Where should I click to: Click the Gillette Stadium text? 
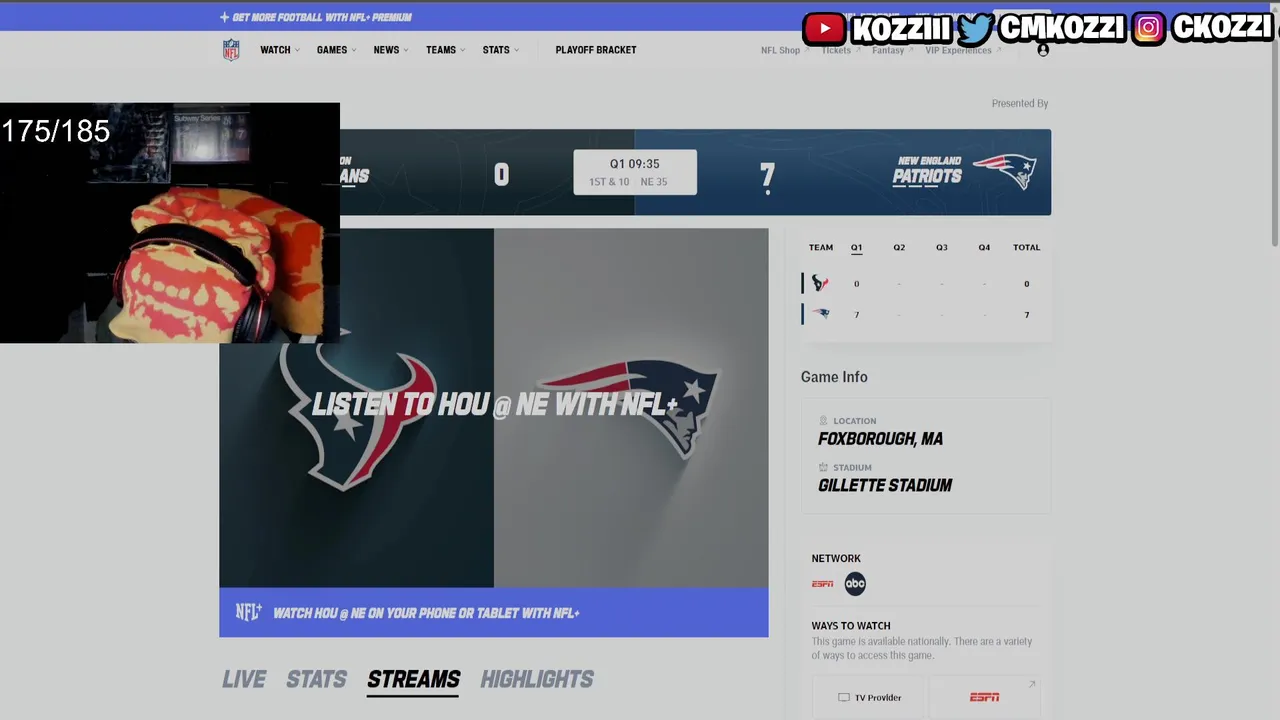click(885, 485)
